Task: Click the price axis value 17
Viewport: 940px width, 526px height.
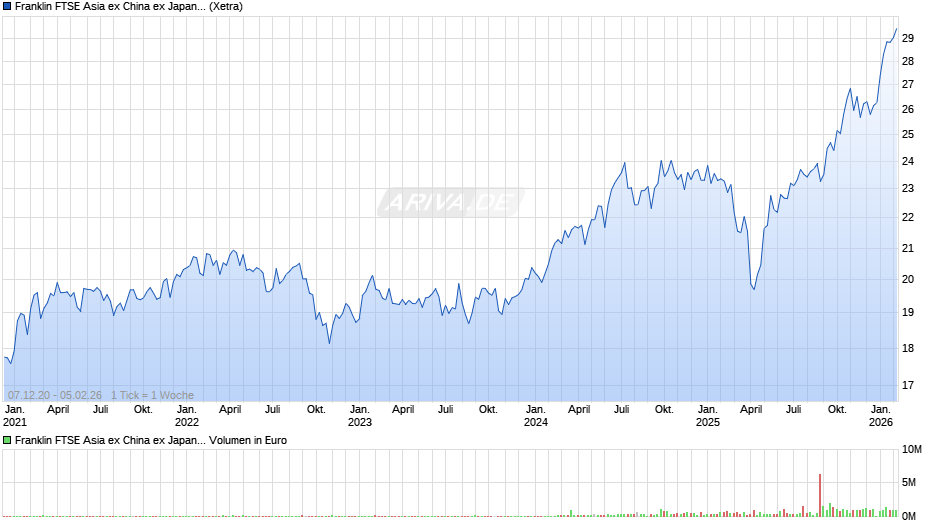Action: pyautogui.click(x=908, y=385)
